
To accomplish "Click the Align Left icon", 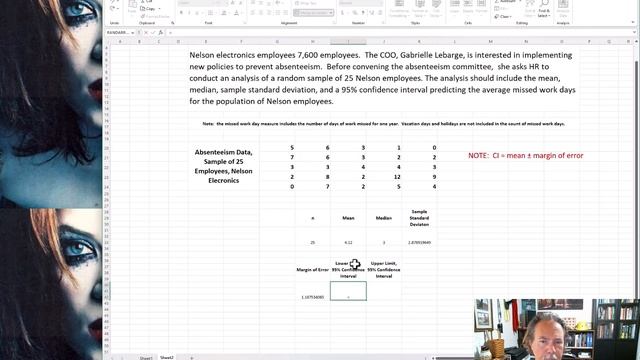I will coord(253,13).
